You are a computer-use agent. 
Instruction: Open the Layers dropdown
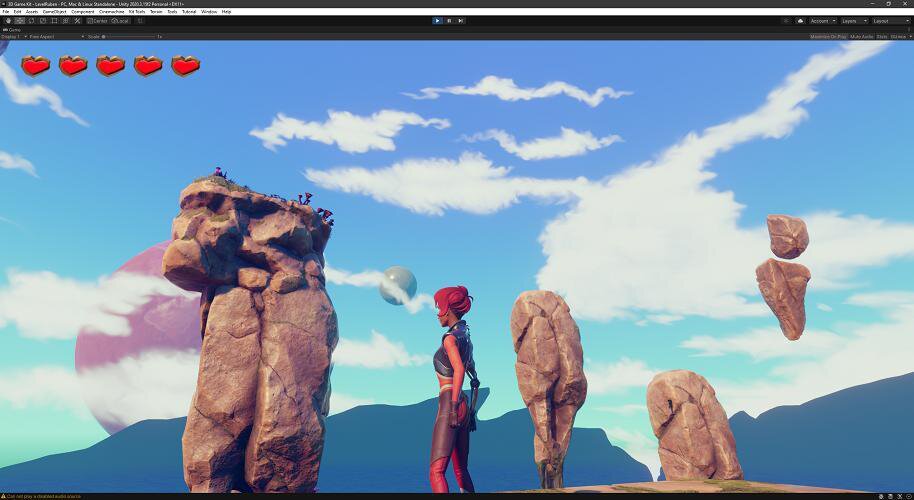click(854, 20)
